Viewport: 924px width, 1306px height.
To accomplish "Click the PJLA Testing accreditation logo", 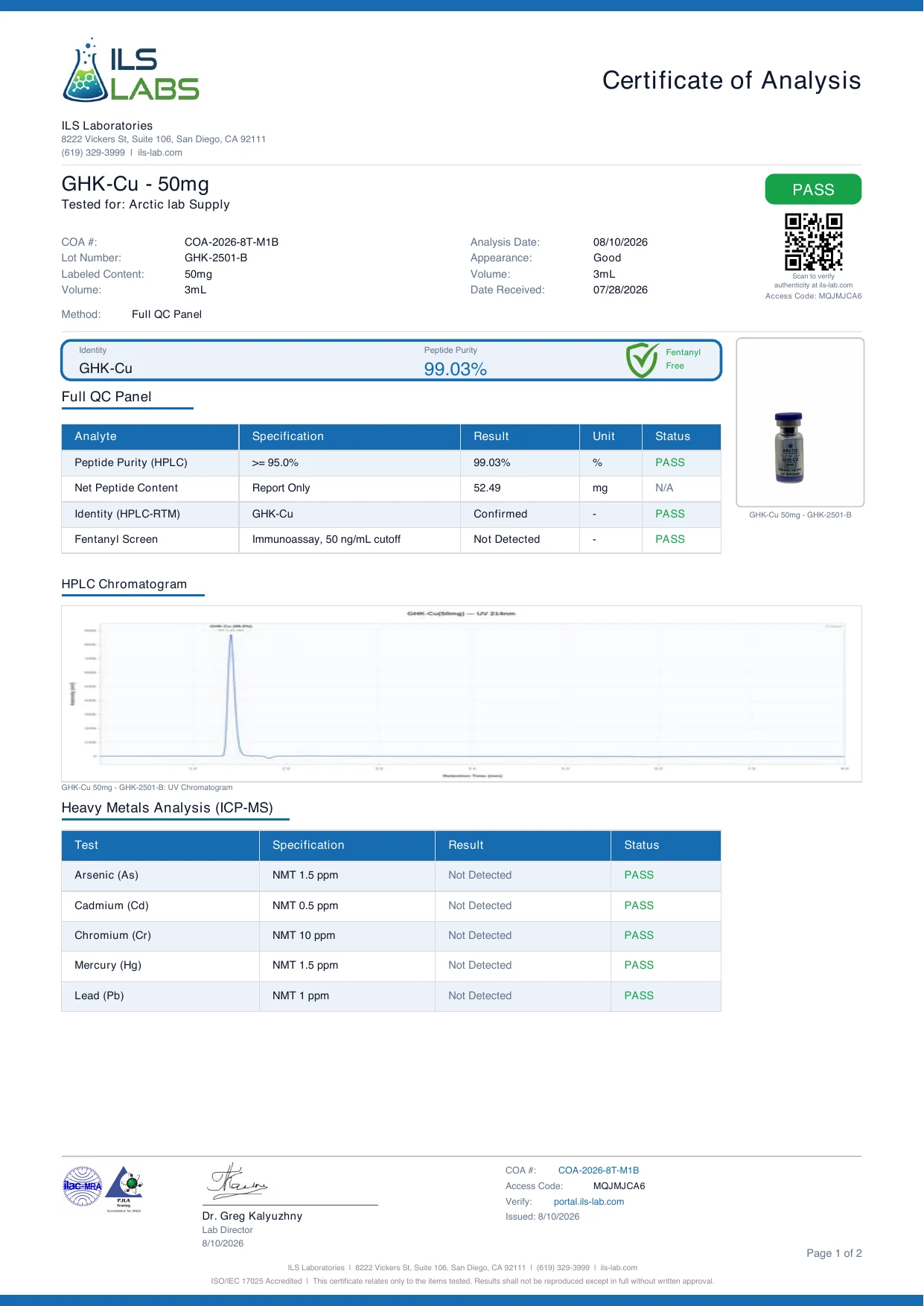I will click(x=124, y=1188).
